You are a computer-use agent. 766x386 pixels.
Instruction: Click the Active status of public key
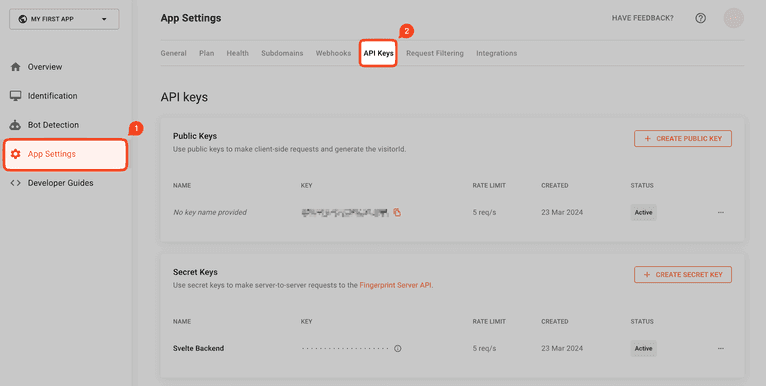pos(643,213)
